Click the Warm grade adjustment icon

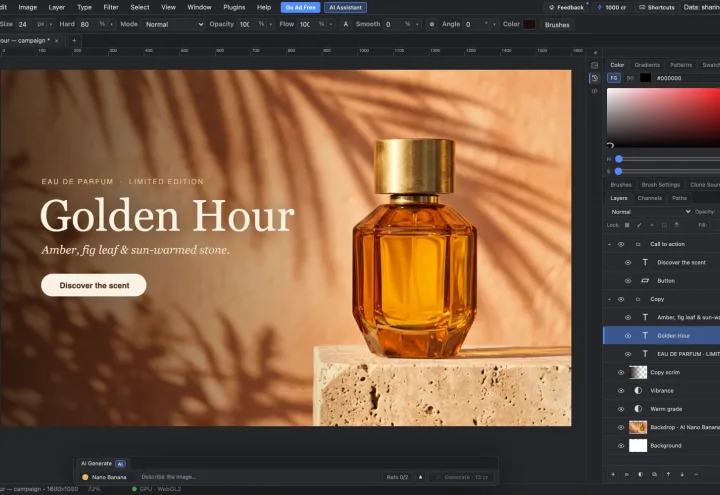tap(638, 409)
